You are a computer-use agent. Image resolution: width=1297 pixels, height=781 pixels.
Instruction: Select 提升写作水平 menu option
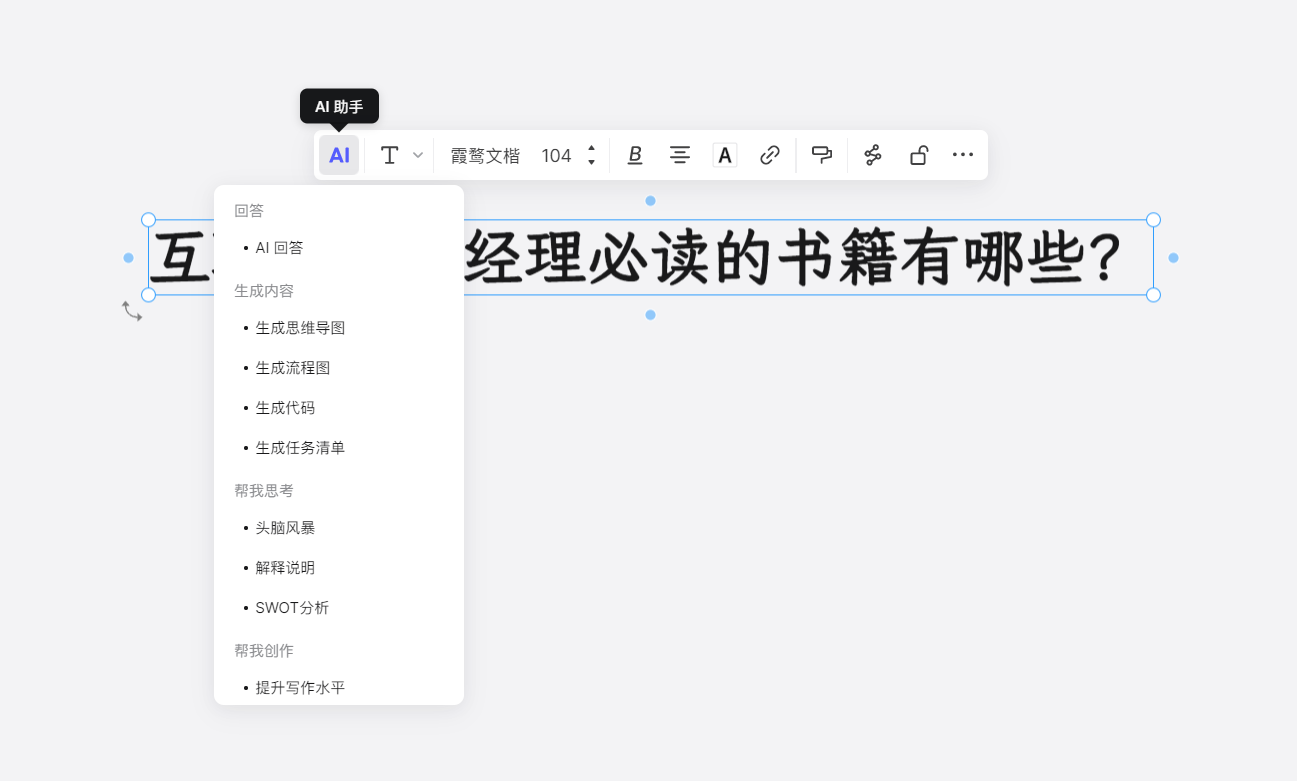(x=339, y=688)
